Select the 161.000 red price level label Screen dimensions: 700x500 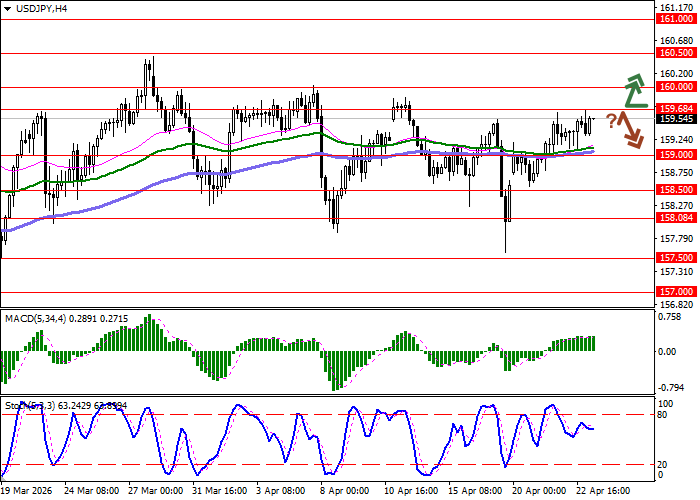676,19
